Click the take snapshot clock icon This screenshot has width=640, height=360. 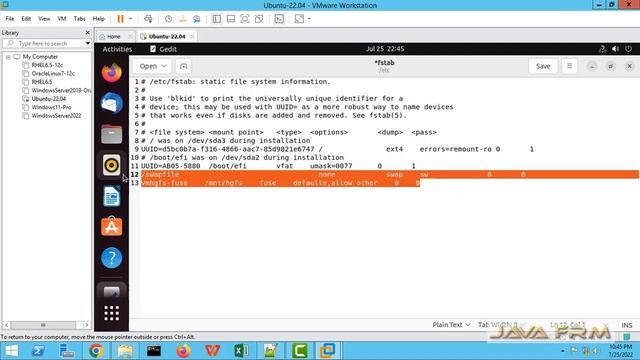pyautogui.click(x=168, y=19)
